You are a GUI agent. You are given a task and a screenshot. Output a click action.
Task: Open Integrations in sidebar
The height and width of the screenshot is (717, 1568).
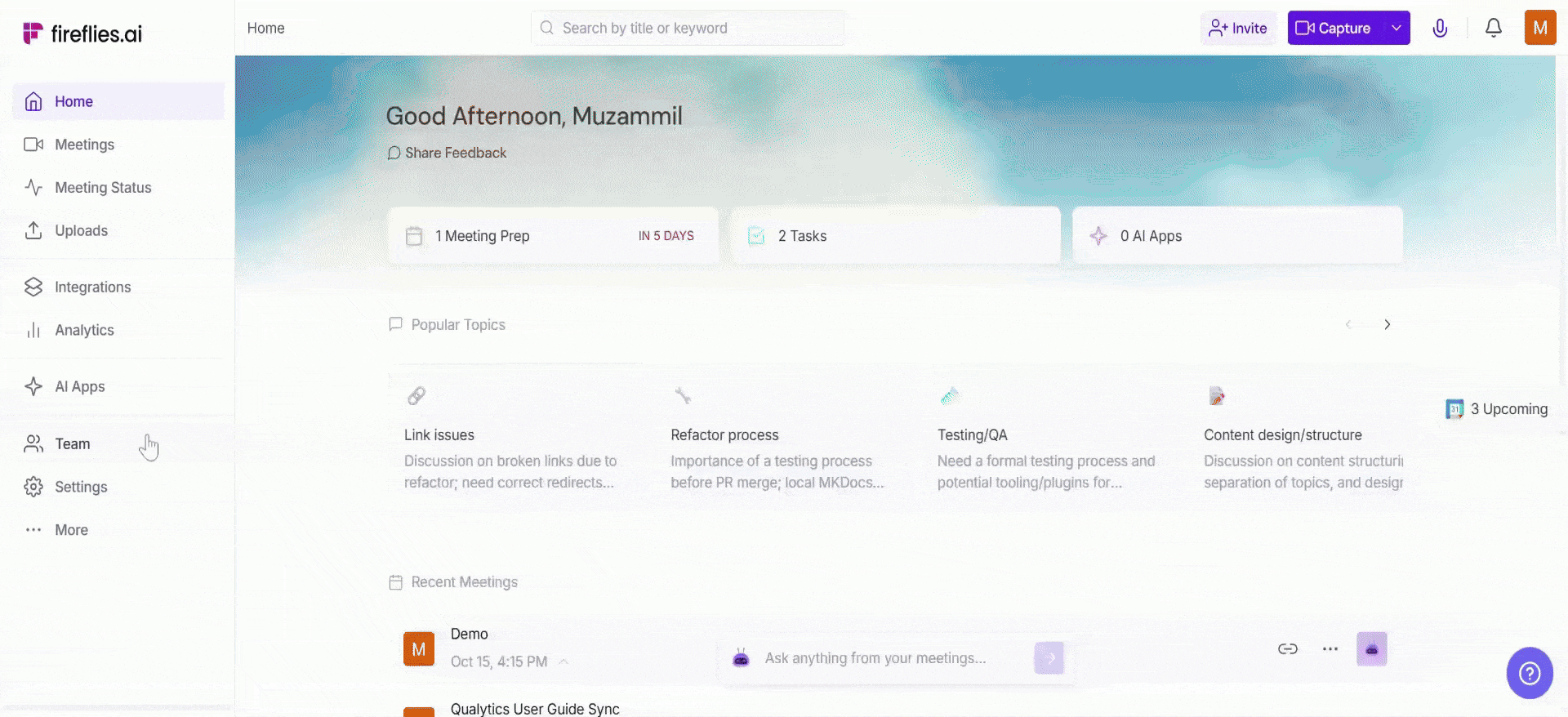(x=118, y=287)
